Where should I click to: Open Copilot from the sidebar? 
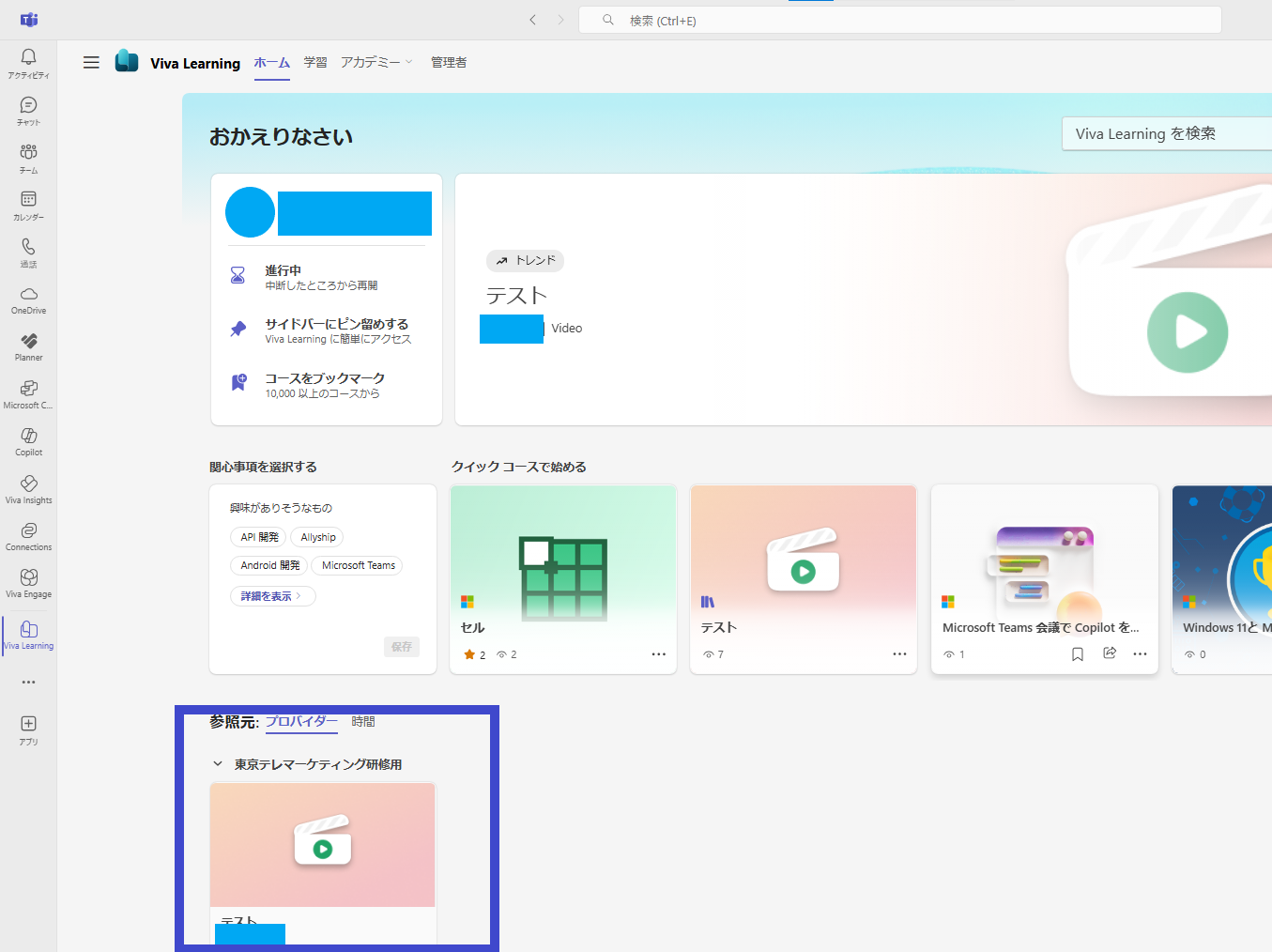point(28,441)
